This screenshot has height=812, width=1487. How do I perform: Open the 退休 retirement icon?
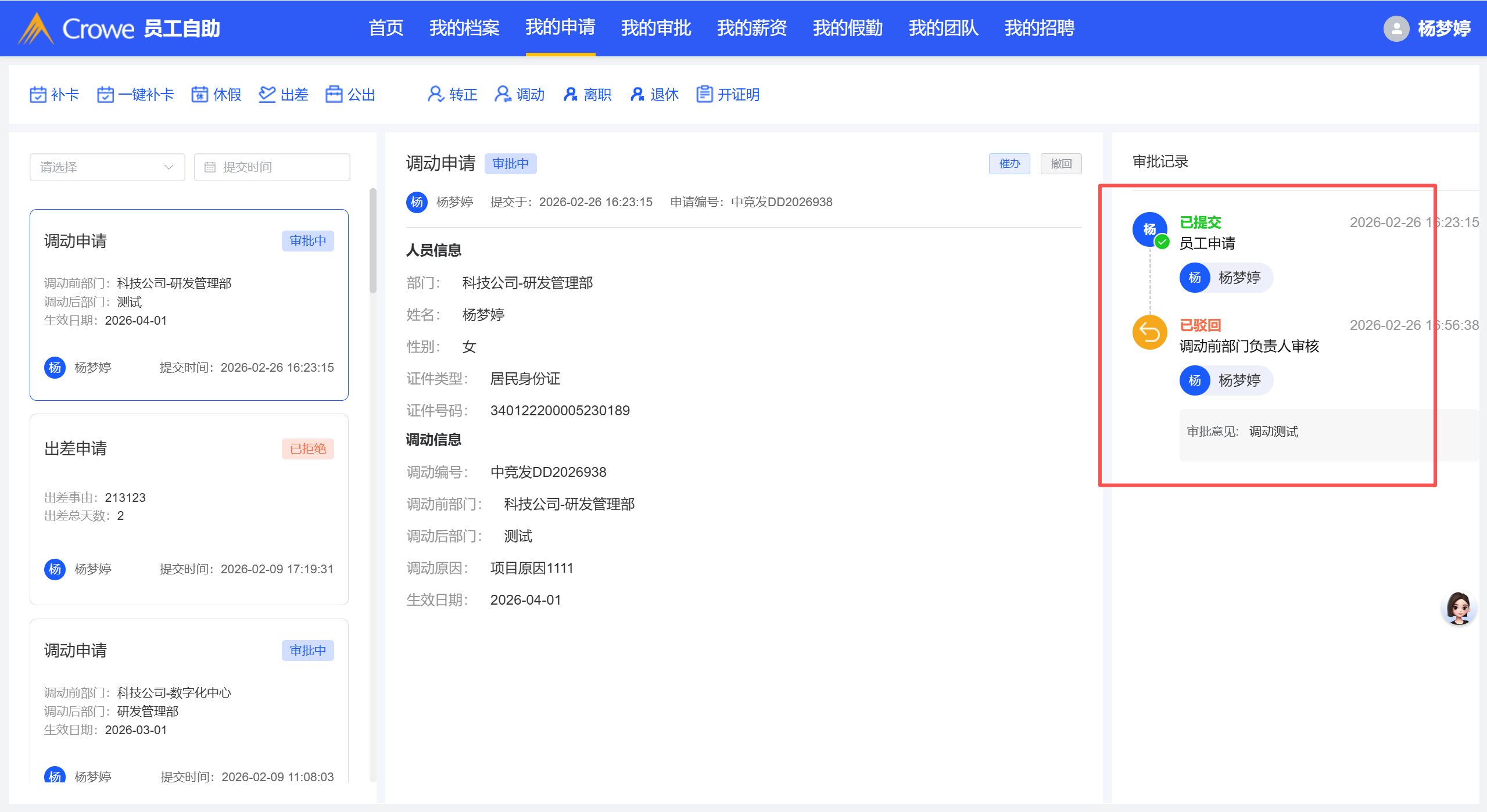(637, 95)
